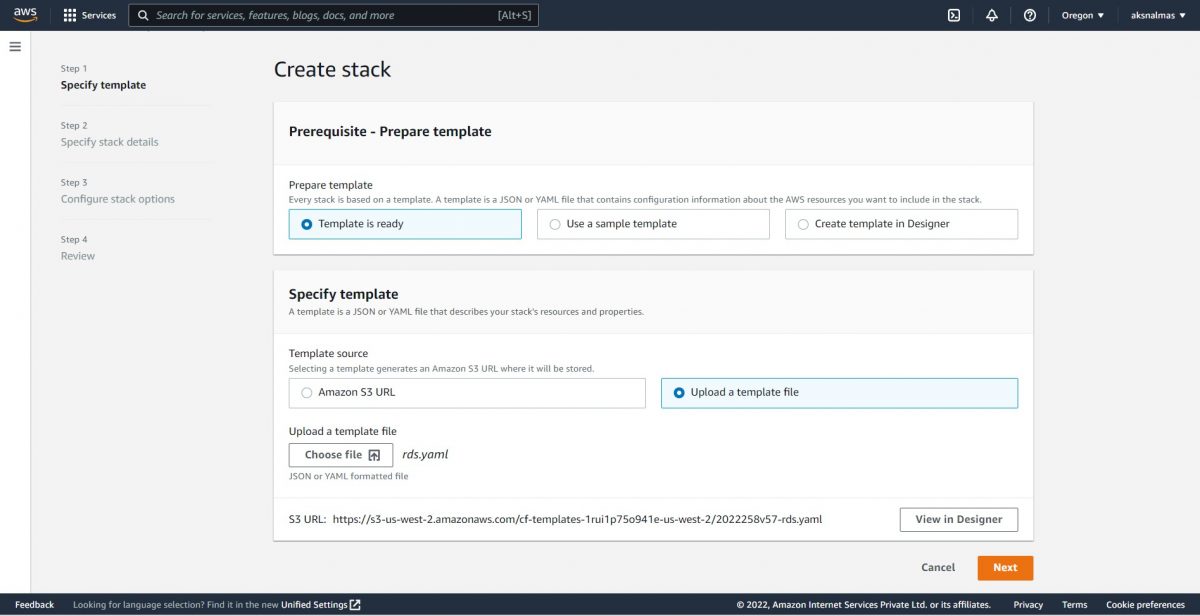Open the notifications bell
1200x616 pixels.
pyautogui.click(x=992, y=15)
